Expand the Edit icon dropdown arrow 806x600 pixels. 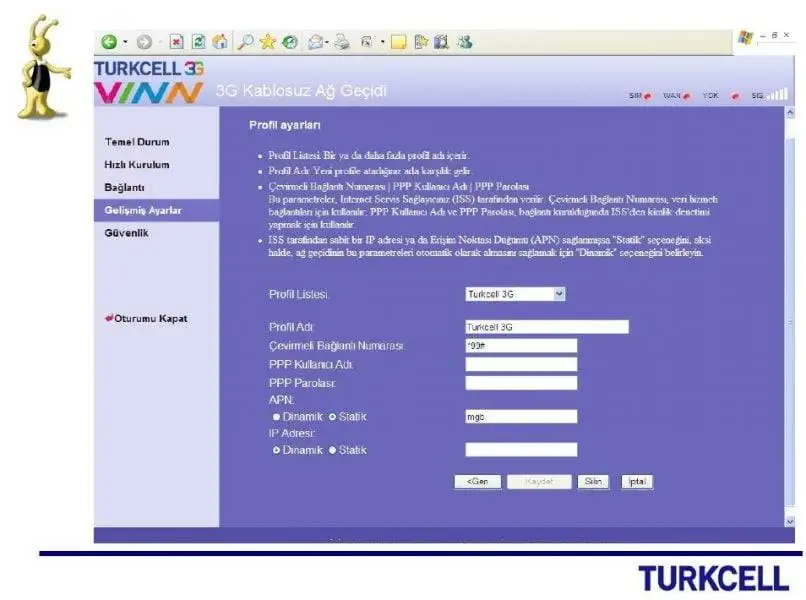tap(382, 42)
